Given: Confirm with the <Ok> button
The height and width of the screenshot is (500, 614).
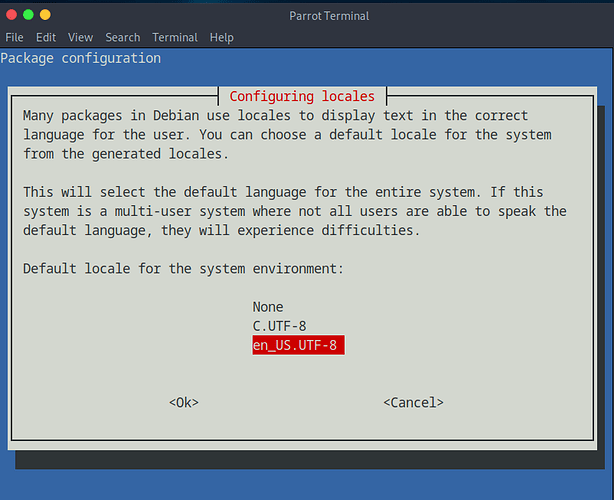Looking at the screenshot, I should tap(184, 403).
